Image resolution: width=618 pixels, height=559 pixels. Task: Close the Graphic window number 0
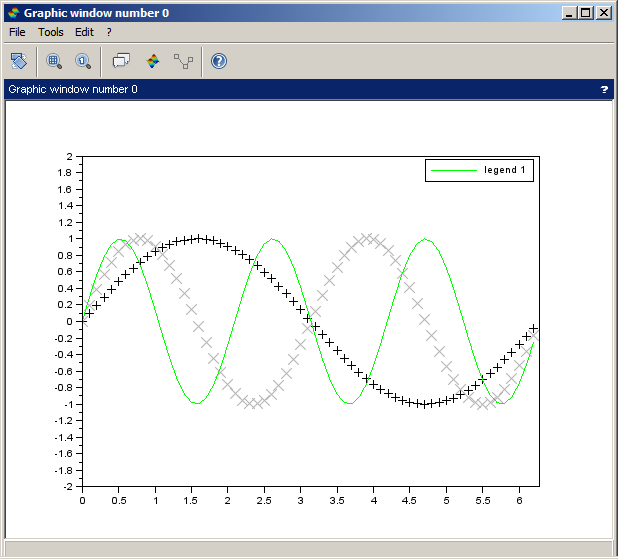click(x=604, y=13)
